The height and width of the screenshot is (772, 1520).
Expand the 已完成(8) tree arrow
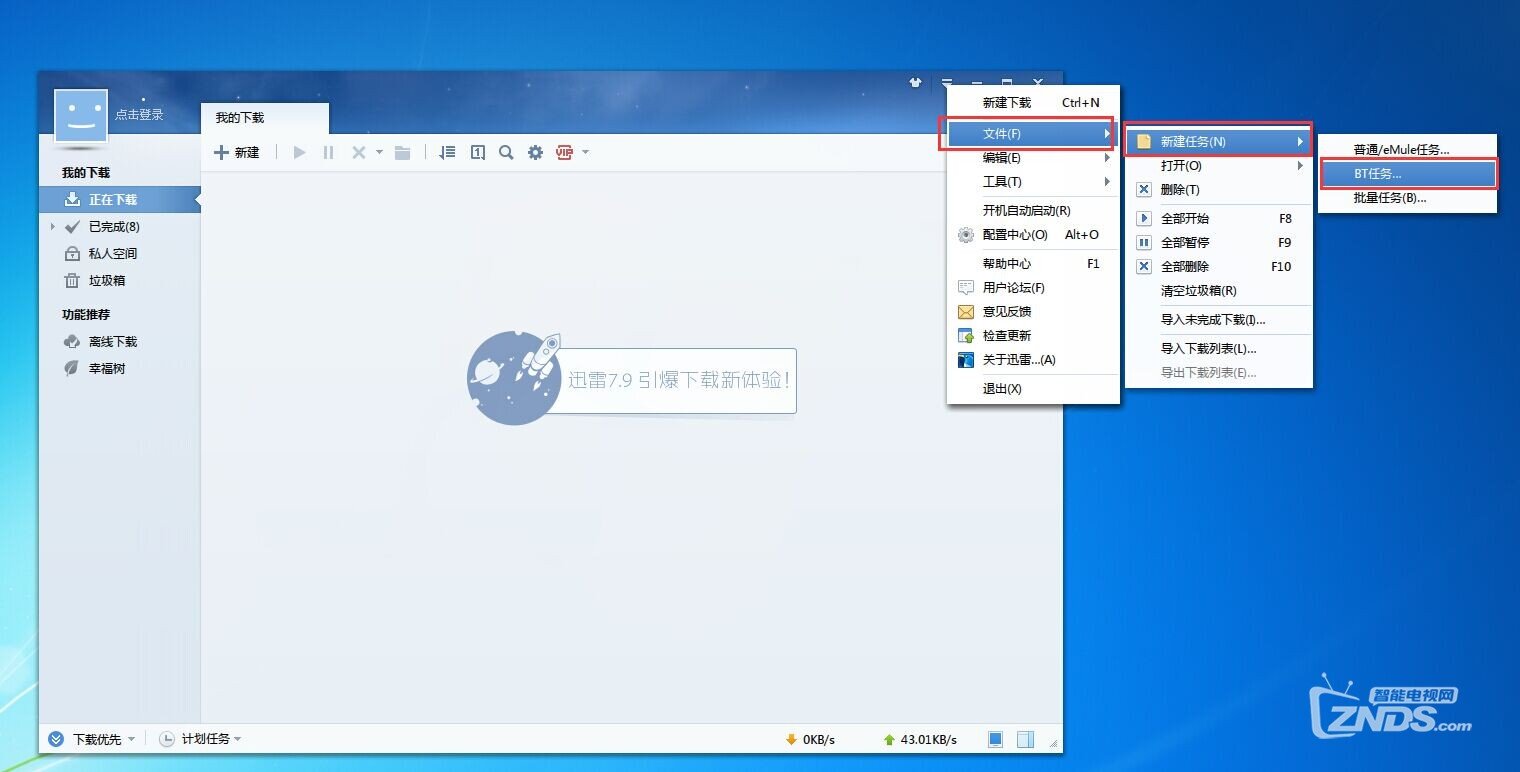(x=53, y=227)
